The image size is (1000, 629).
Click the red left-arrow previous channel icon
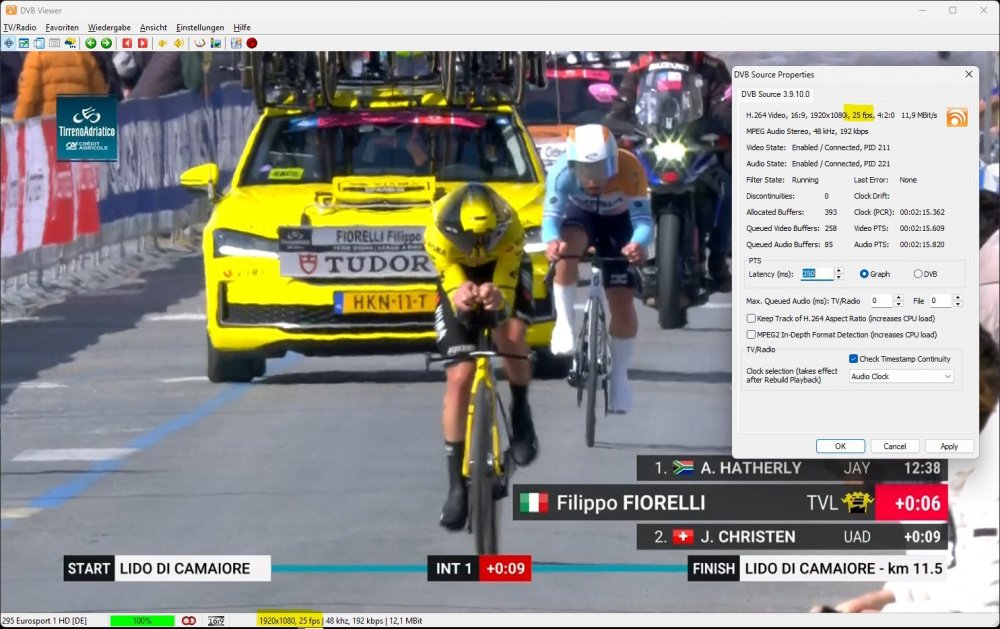pos(127,43)
